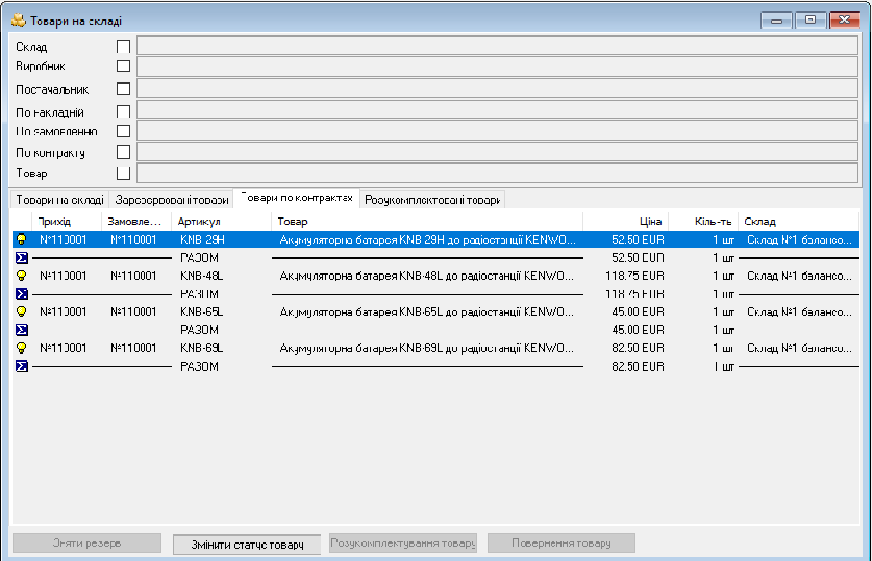Click the Артикул column header
Viewport: 872px width, 561px height.
[220, 221]
